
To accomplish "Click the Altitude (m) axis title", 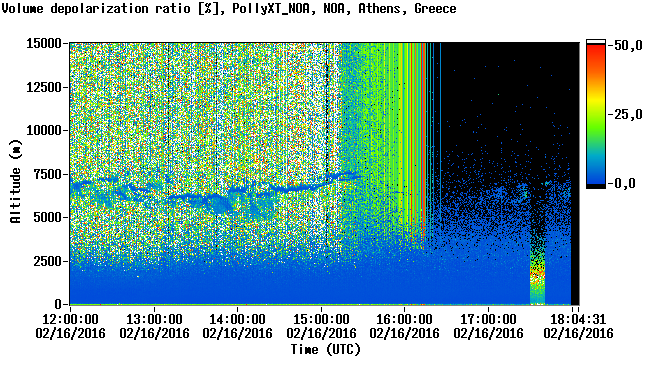I will coord(16,182).
